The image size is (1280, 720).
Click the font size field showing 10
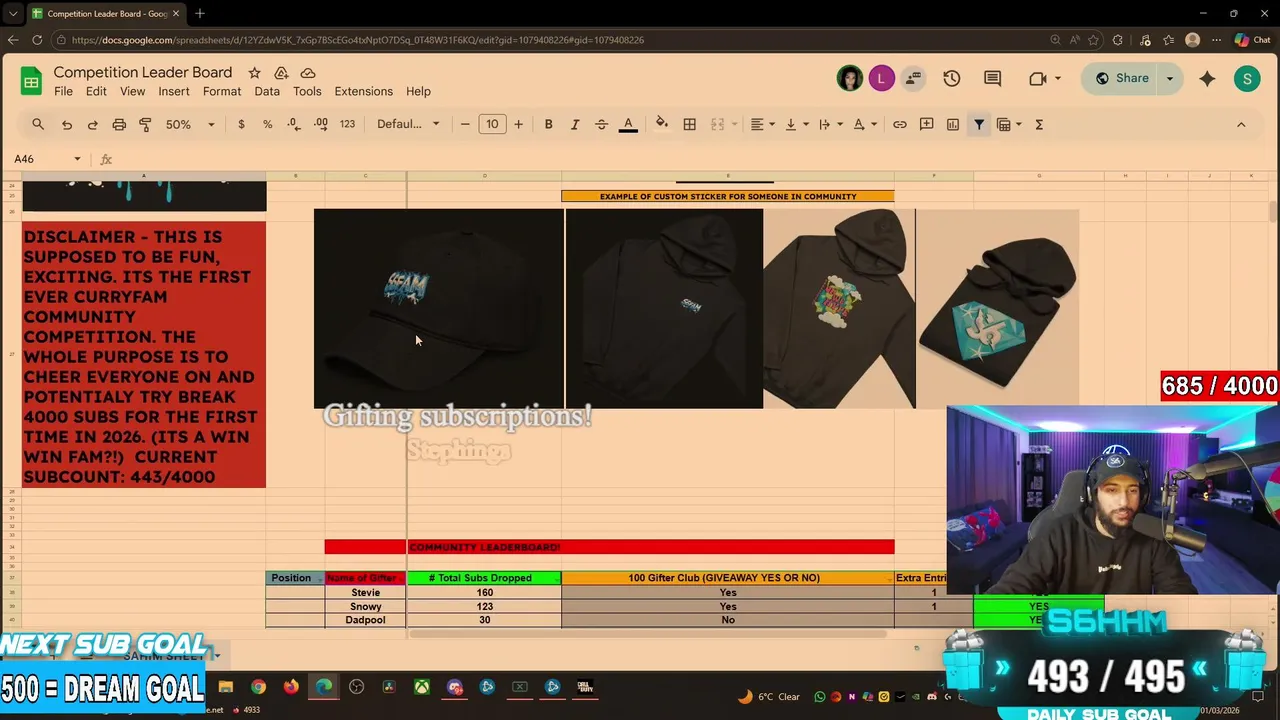click(x=492, y=124)
